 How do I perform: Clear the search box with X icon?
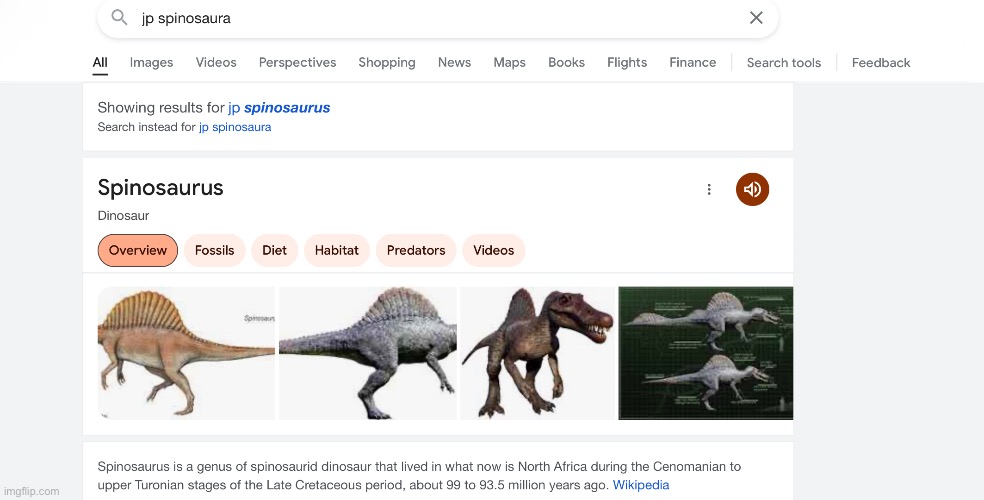(756, 18)
